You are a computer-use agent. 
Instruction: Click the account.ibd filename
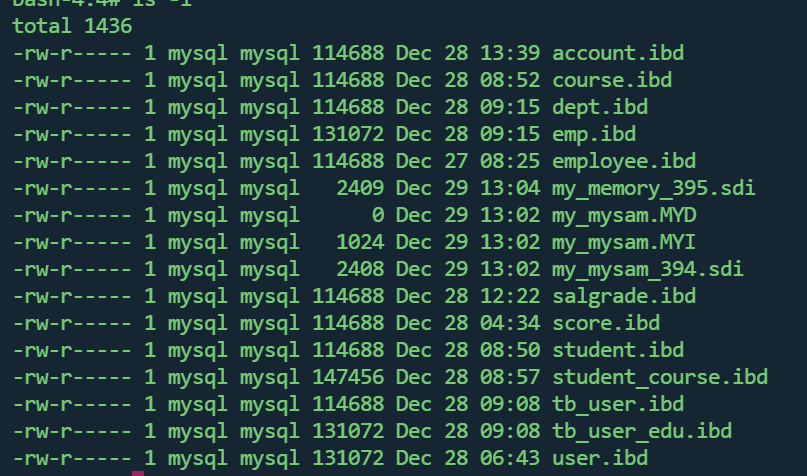pyautogui.click(x=618, y=53)
